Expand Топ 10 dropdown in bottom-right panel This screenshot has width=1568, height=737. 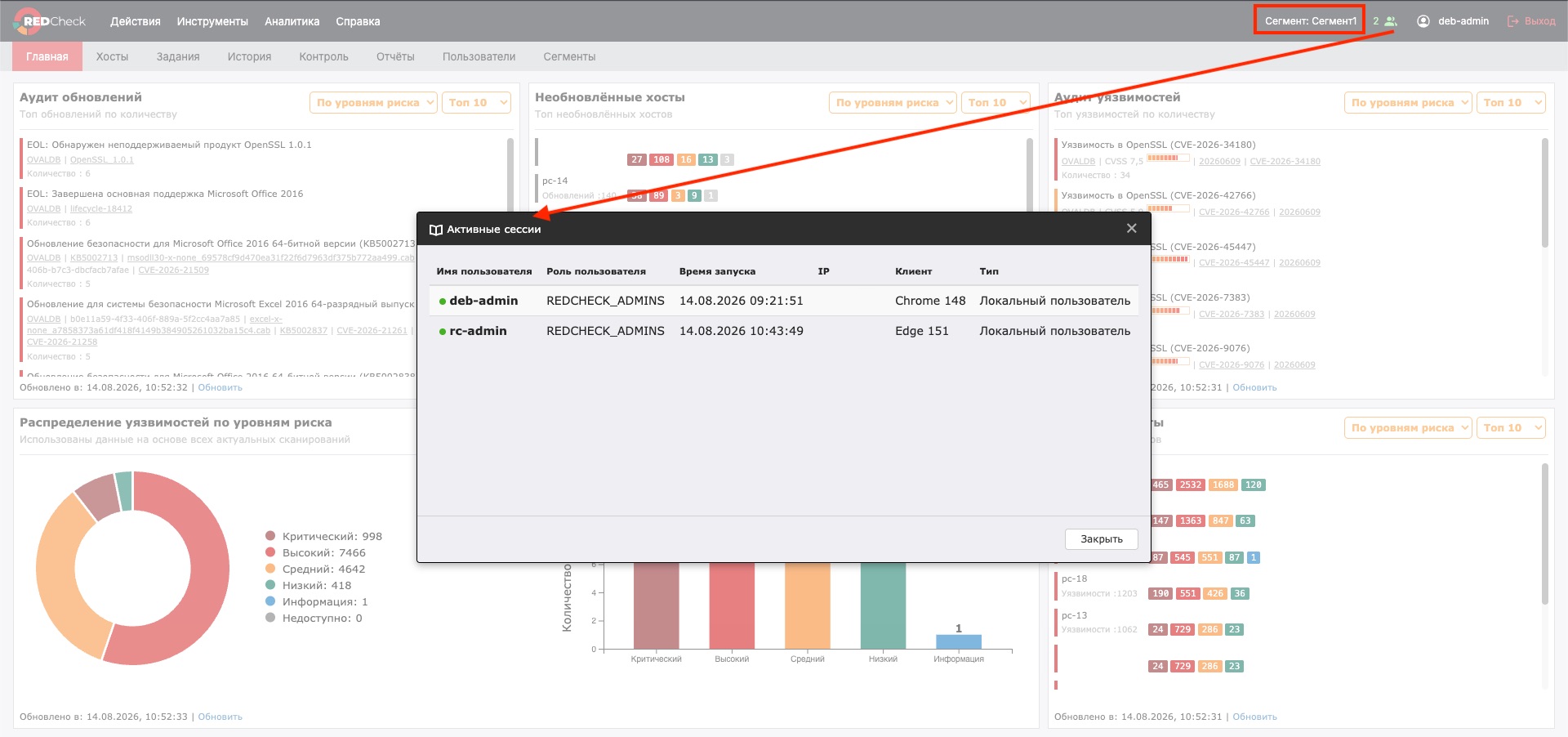click(1511, 427)
